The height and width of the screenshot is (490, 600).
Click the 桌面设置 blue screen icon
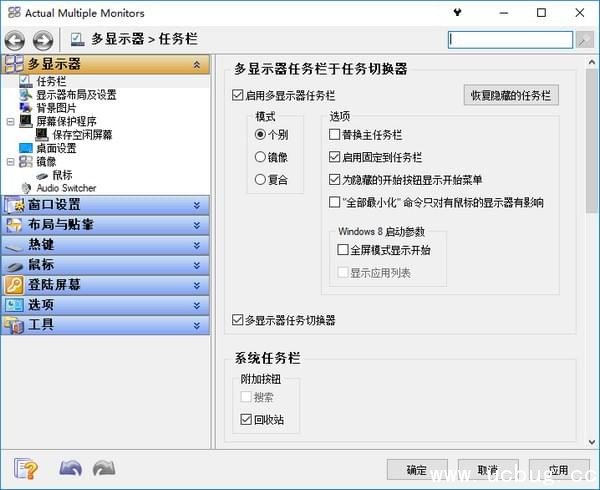[26, 148]
